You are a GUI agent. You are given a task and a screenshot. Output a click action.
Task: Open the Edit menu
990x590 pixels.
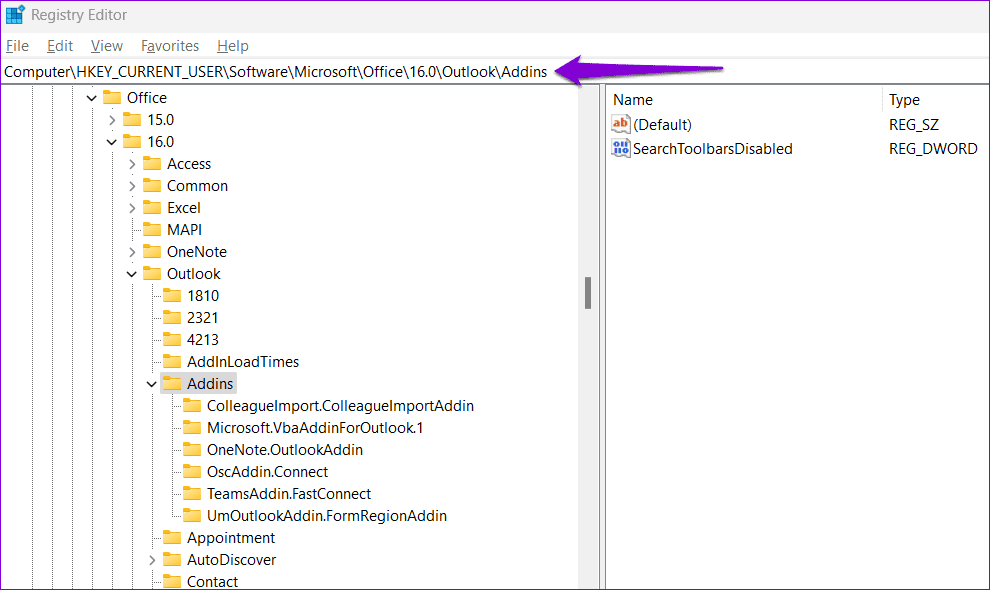click(59, 46)
